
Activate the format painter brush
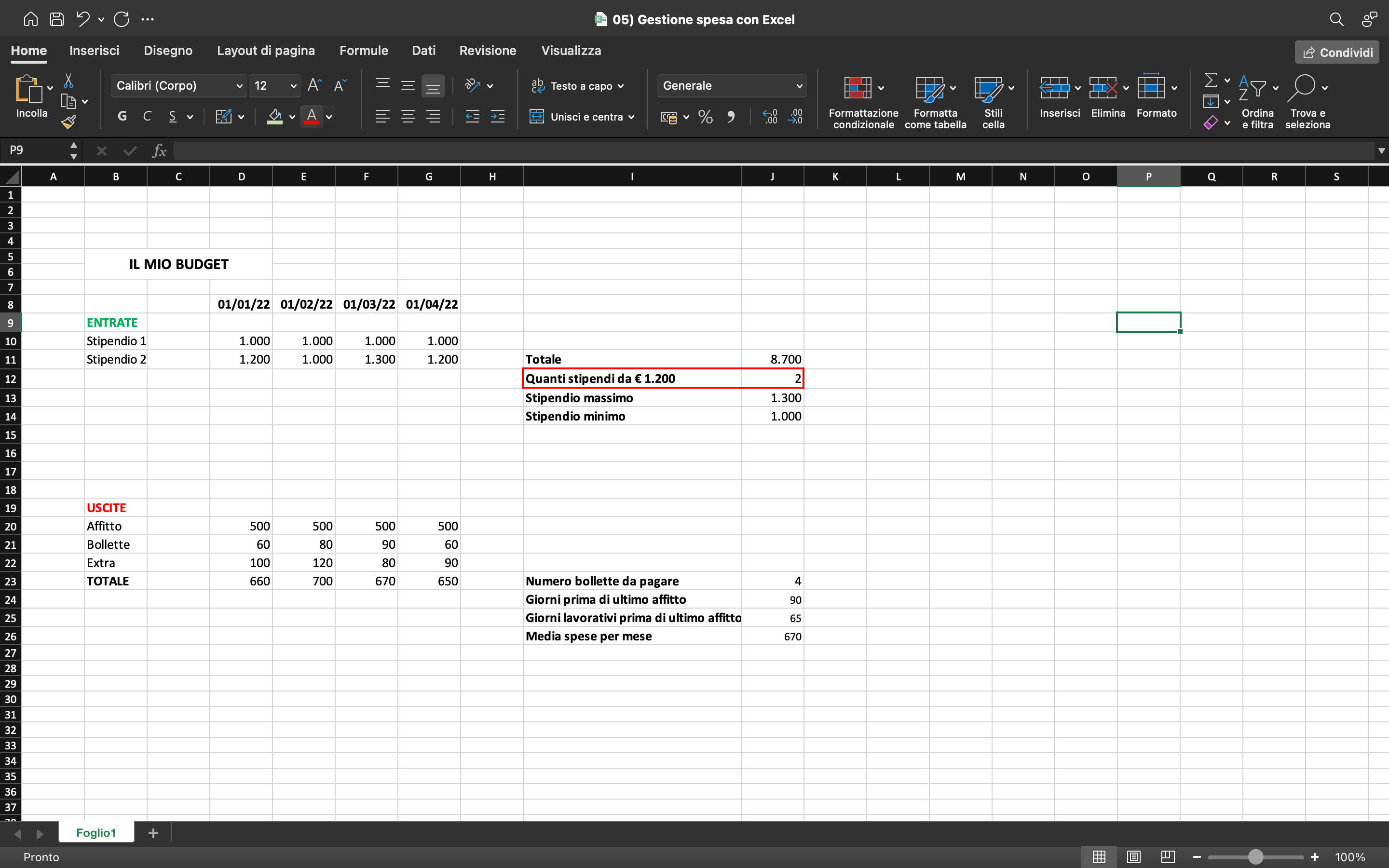[x=69, y=121]
